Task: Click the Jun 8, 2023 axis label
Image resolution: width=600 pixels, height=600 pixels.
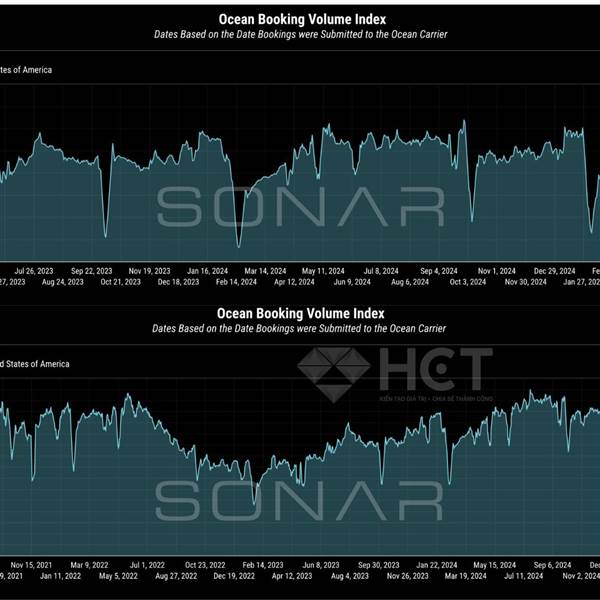Action: click(321, 565)
